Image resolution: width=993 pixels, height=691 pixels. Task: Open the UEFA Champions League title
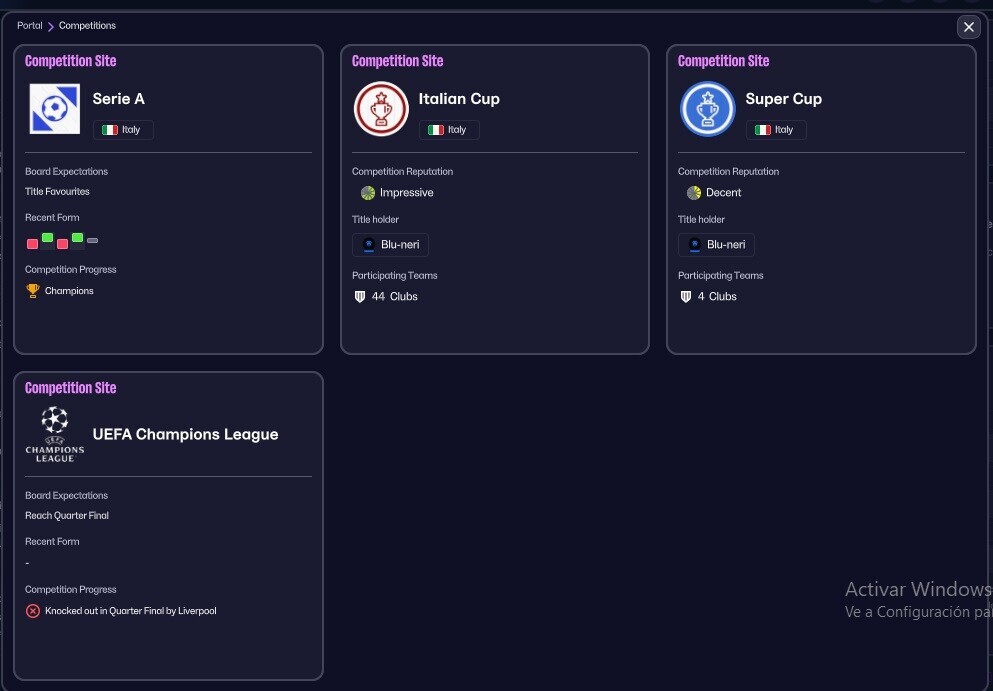185,435
